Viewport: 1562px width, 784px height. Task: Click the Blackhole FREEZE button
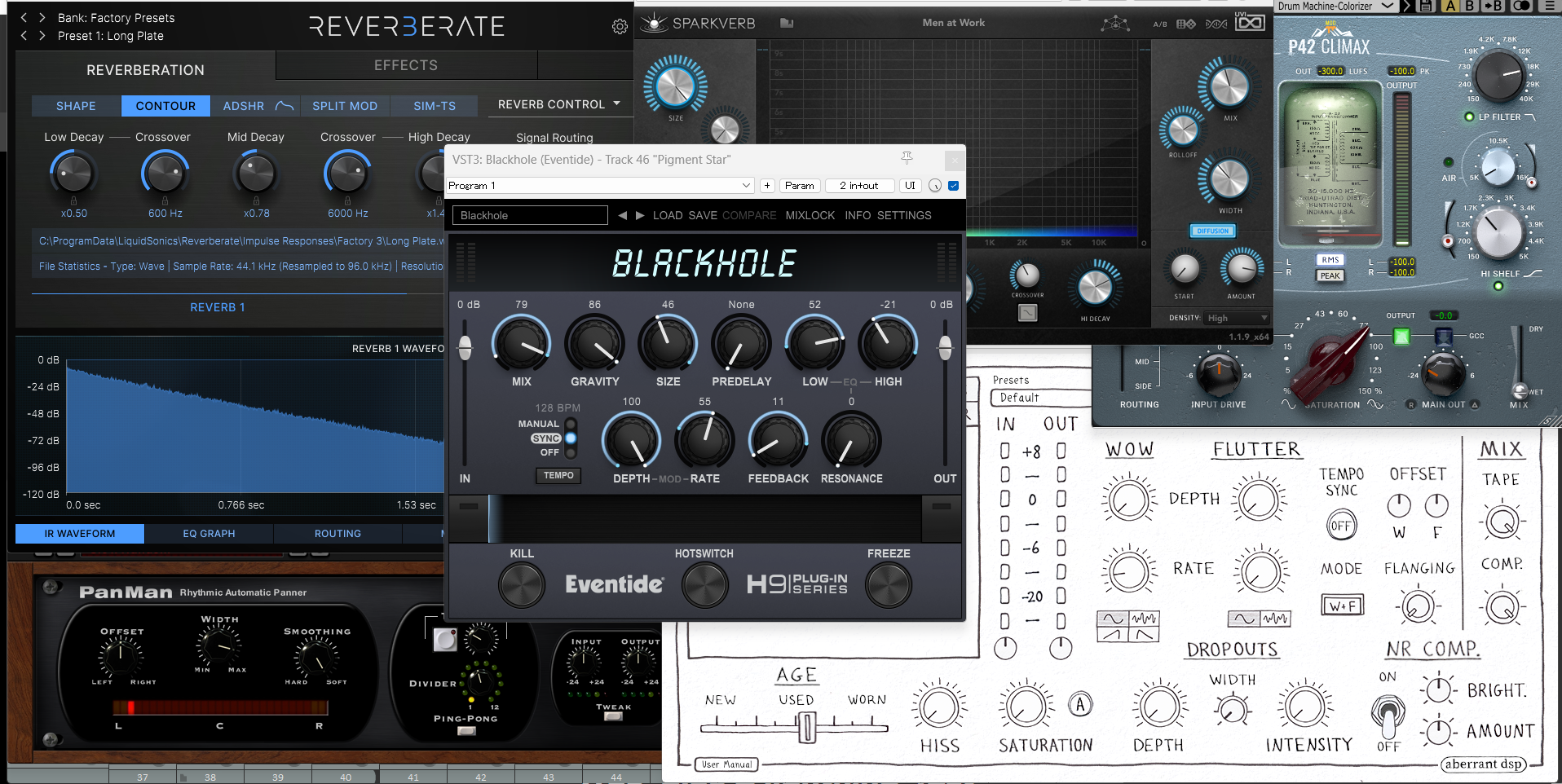[x=889, y=585]
